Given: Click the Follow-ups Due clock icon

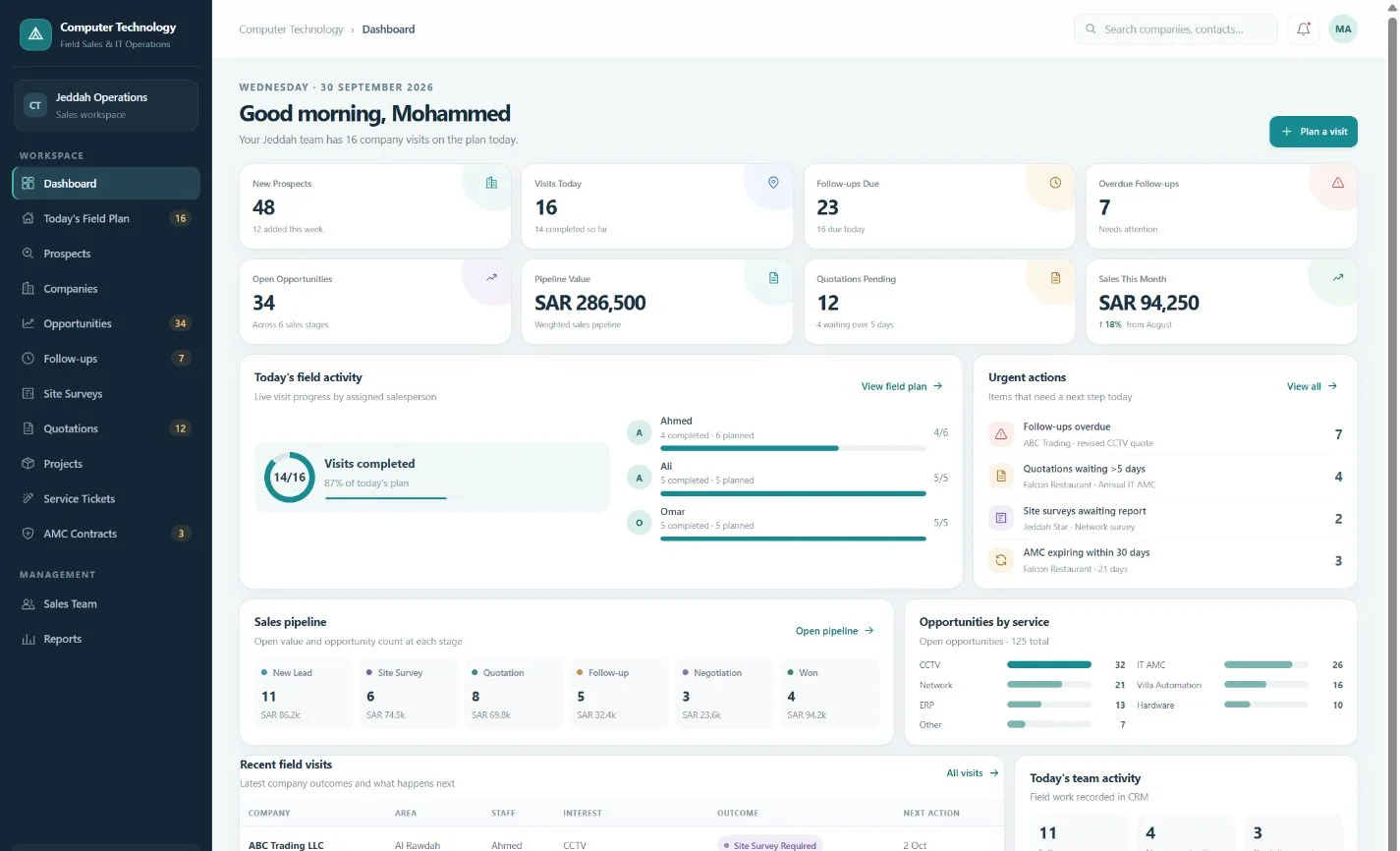Looking at the screenshot, I should [x=1055, y=183].
